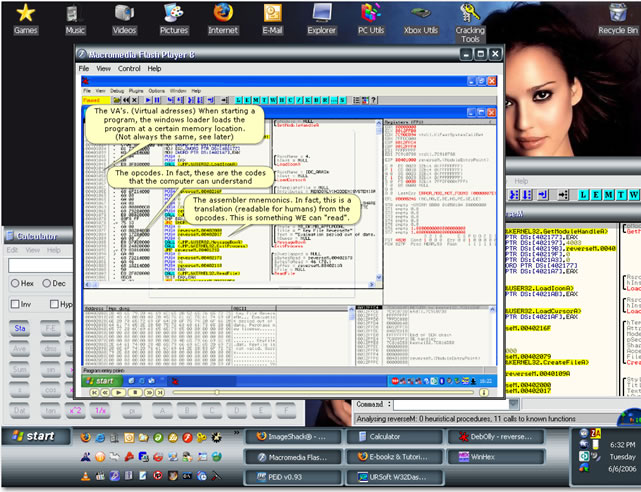Open the File menu in Flash Player
Image resolution: width=641 pixels, height=492 pixels.
click(84, 69)
